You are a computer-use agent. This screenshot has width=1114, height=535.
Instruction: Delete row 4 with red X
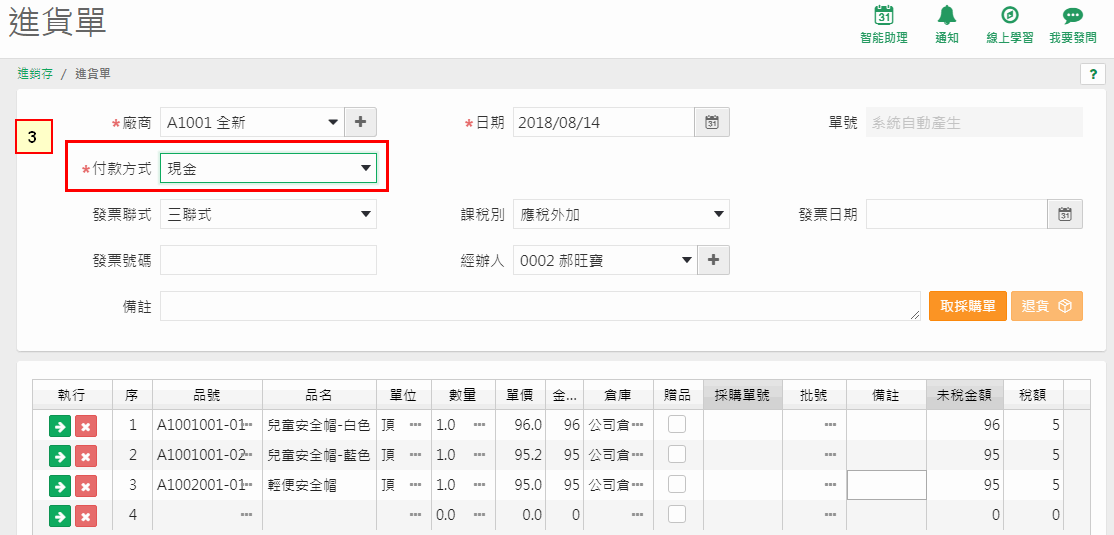85,516
